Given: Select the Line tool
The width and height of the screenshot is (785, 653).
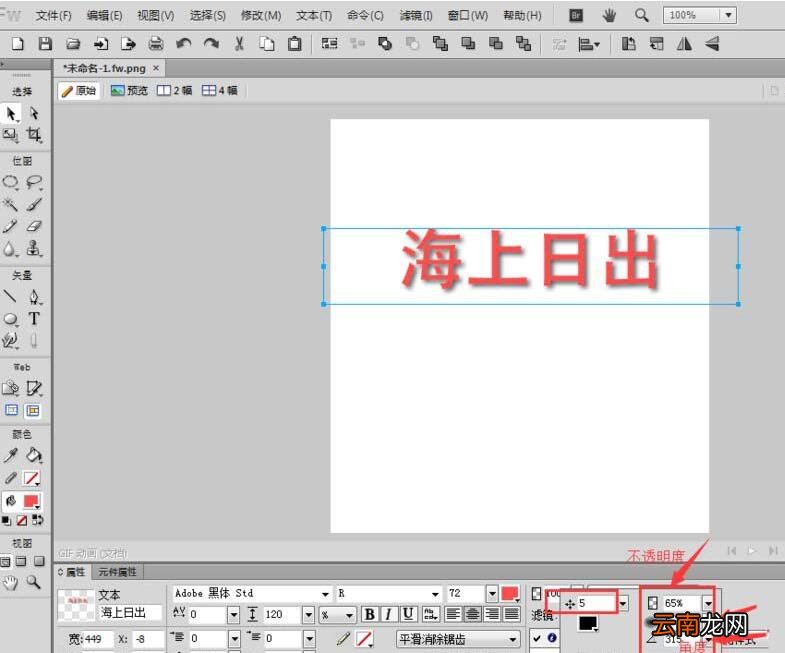Looking at the screenshot, I should 11,296.
